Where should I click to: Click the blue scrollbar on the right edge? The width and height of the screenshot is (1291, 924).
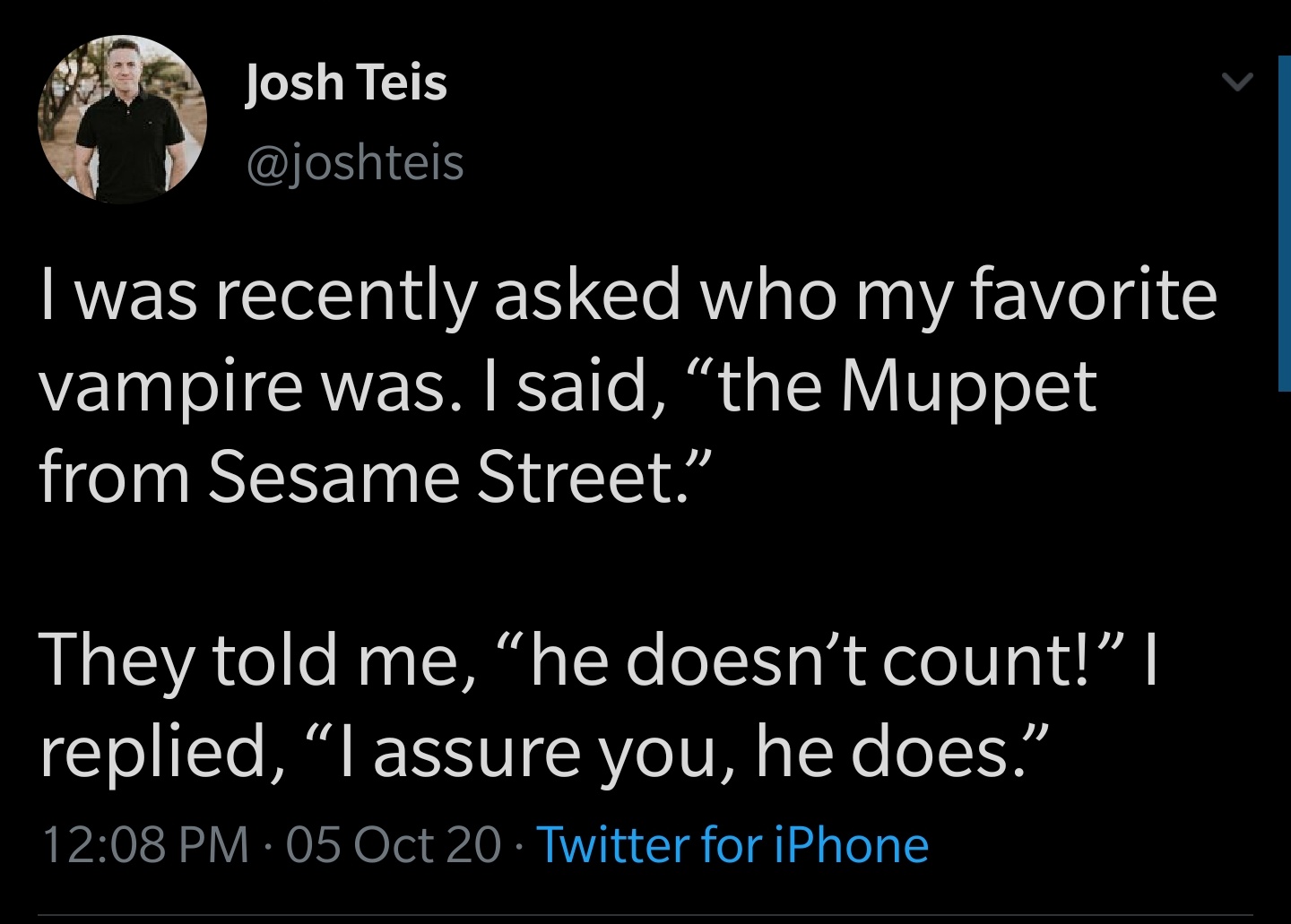pos(1284,222)
